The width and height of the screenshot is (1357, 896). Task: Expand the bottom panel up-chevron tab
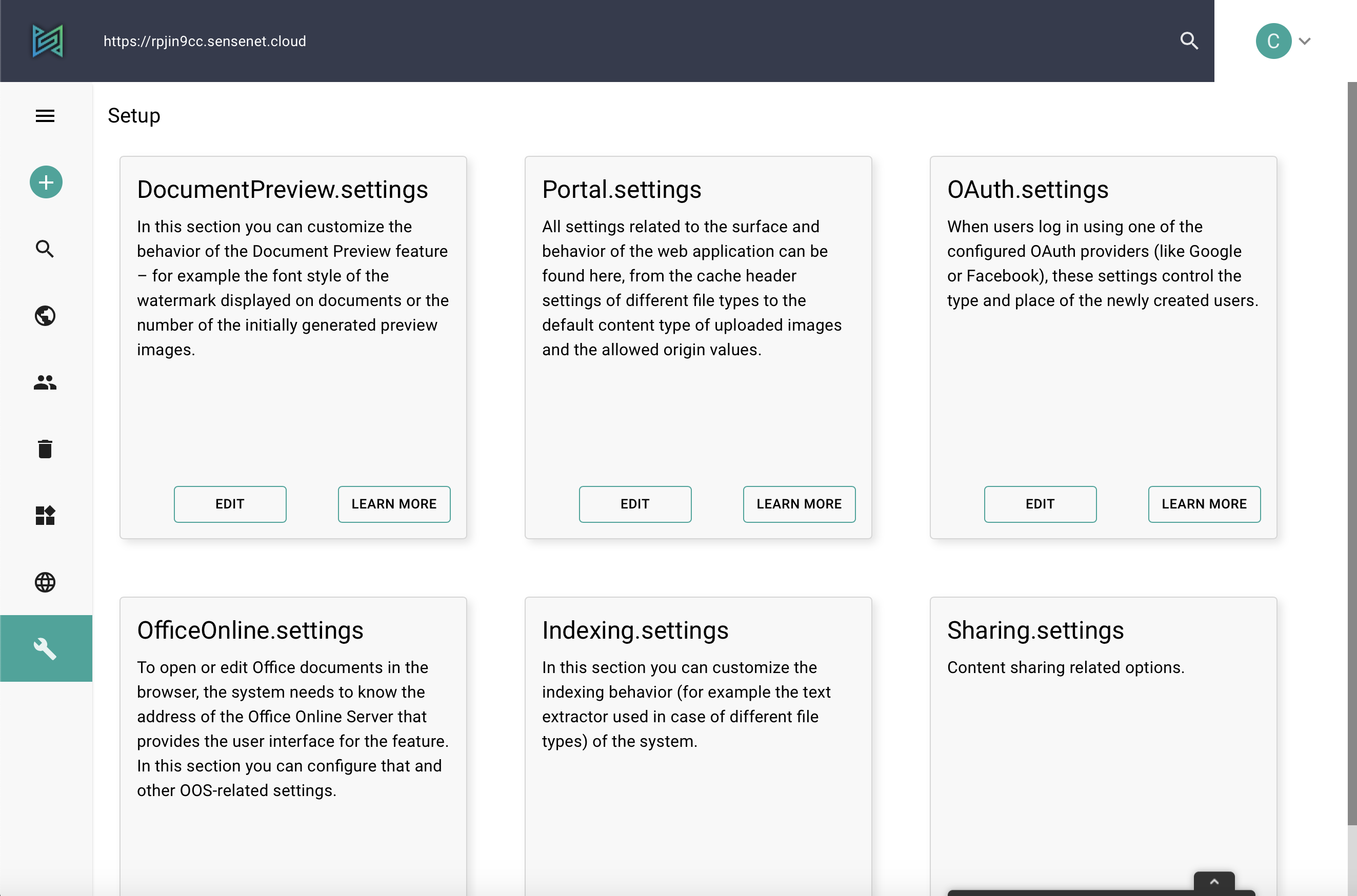1214,882
